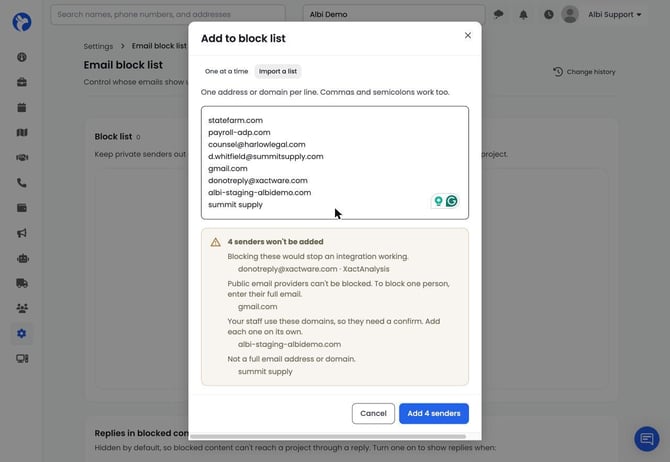
Task: Open the notifications bell
Action: click(x=523, y=15)
